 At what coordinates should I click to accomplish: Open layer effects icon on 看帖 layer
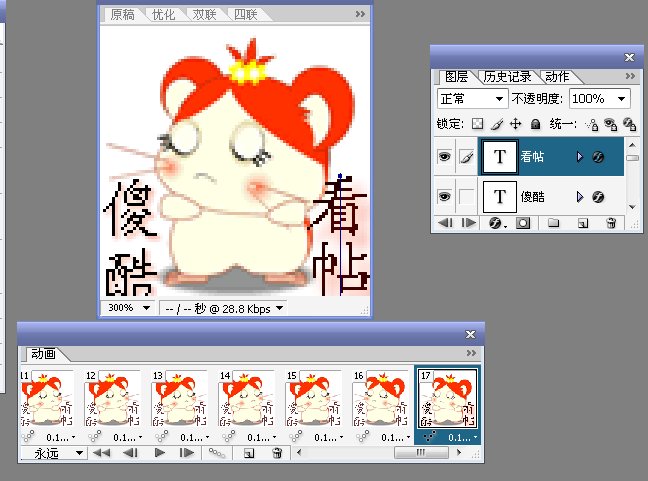[x=598, y=157]
